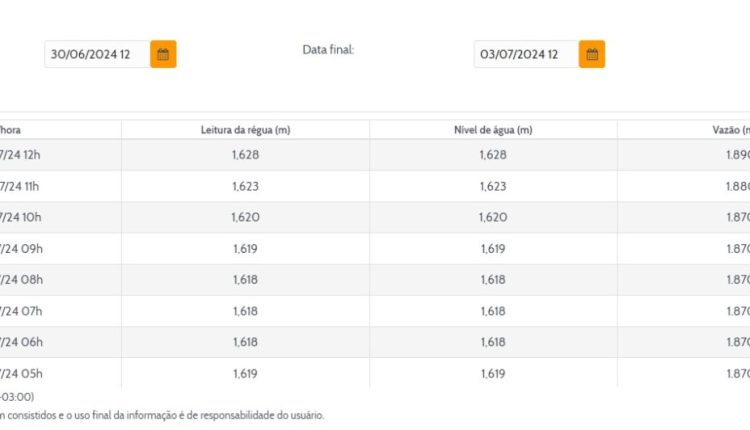The width and height of the screenshot is (750, 430).
Task: Select the Vazão value in the 12h row
Action: 737,155
